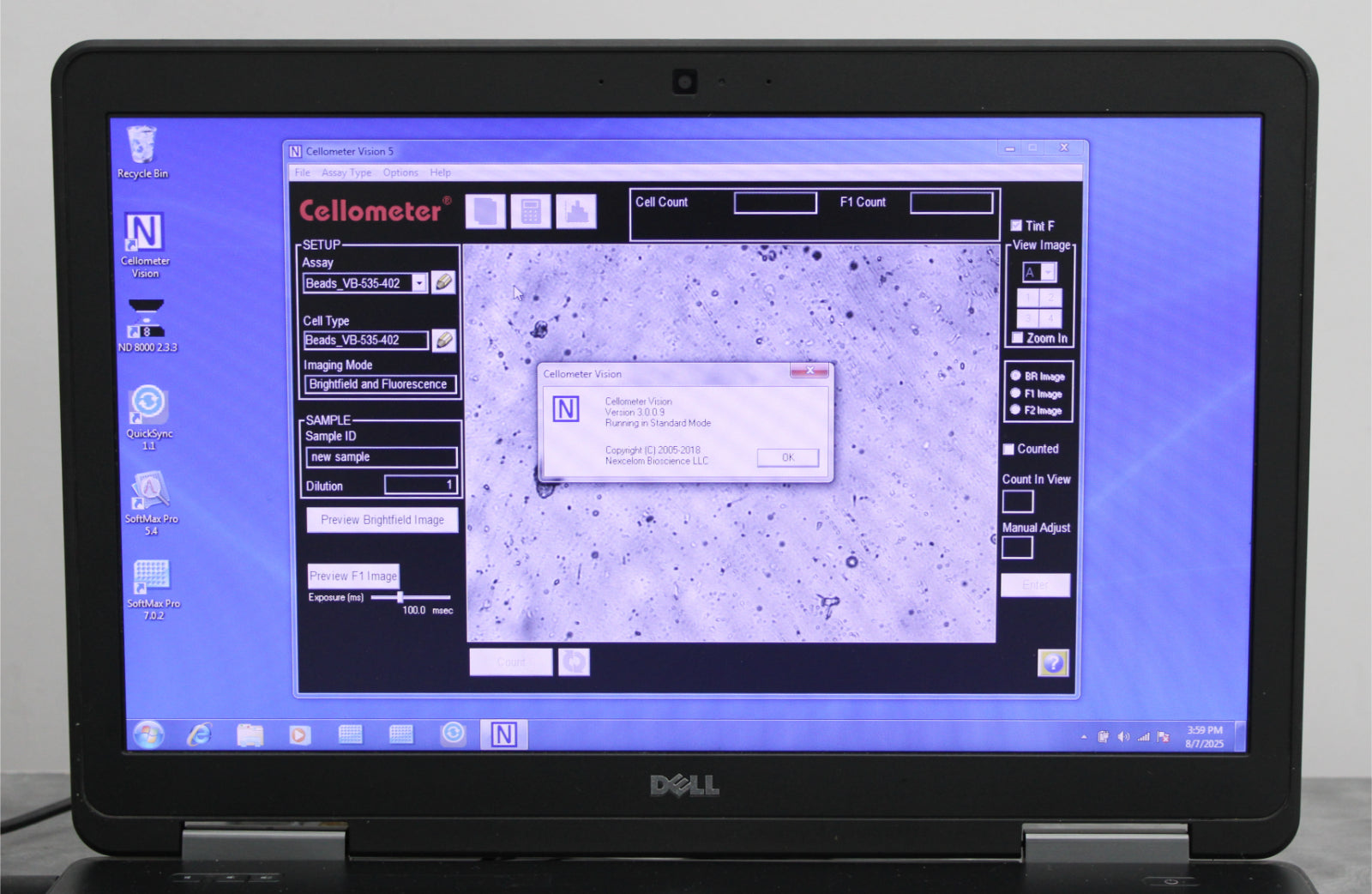Open ND 8000 2.3.3 desktop shortcut
Viewport: 1372px width, 894px height.
pos(147,325)
